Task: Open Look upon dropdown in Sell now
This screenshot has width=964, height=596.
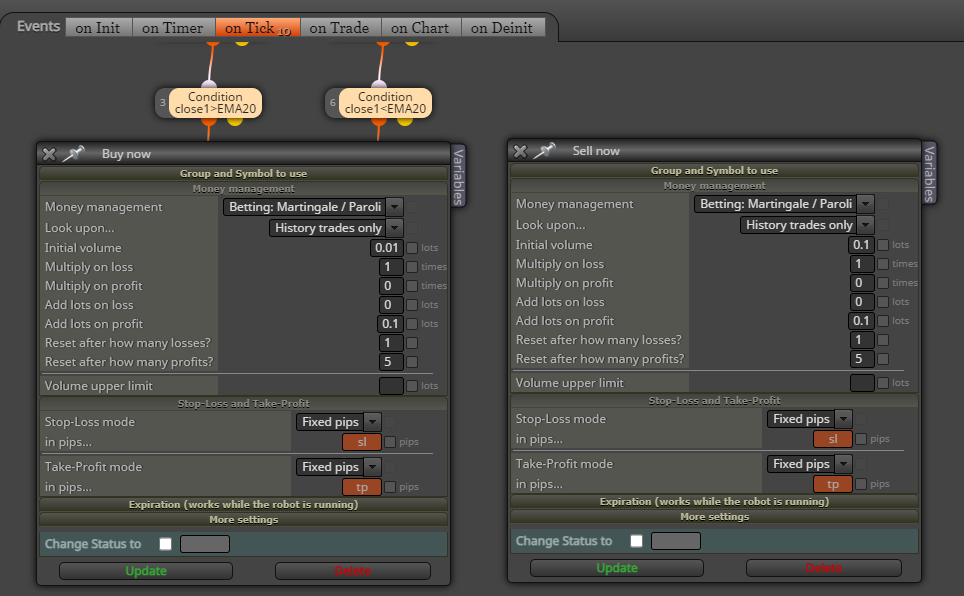Action: 807,224
